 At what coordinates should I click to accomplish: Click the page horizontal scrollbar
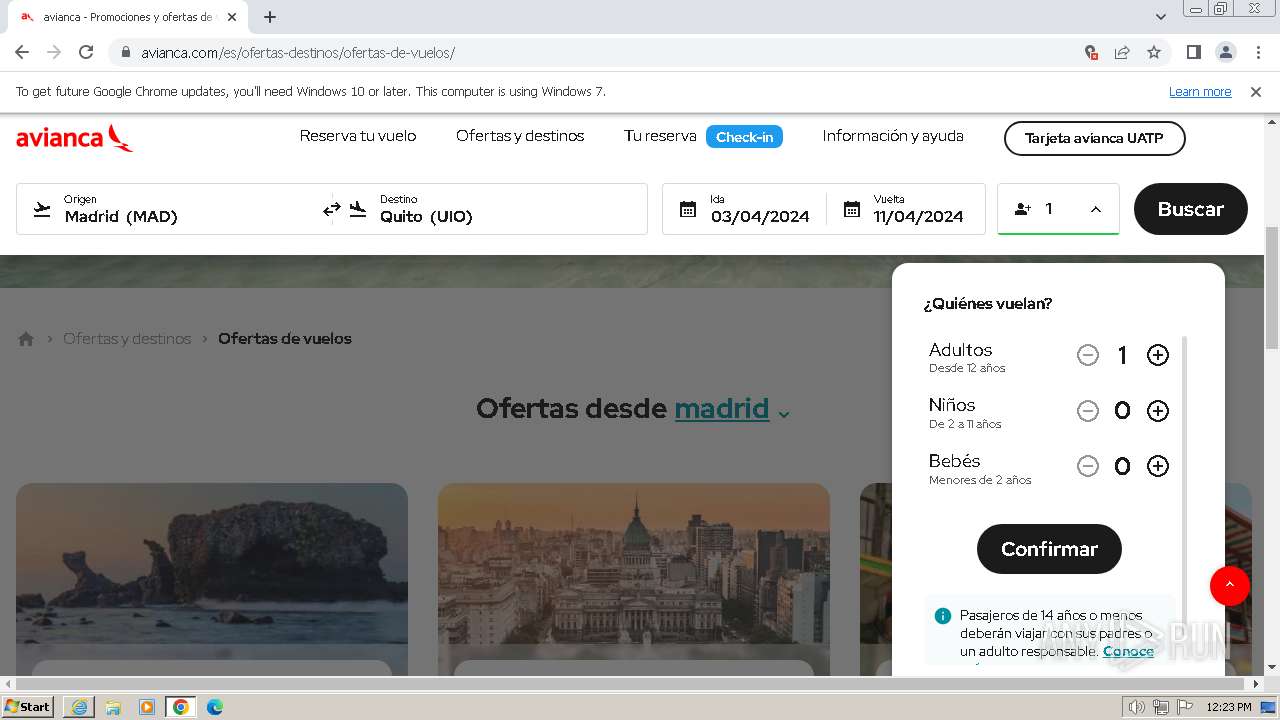pos(632,684)
